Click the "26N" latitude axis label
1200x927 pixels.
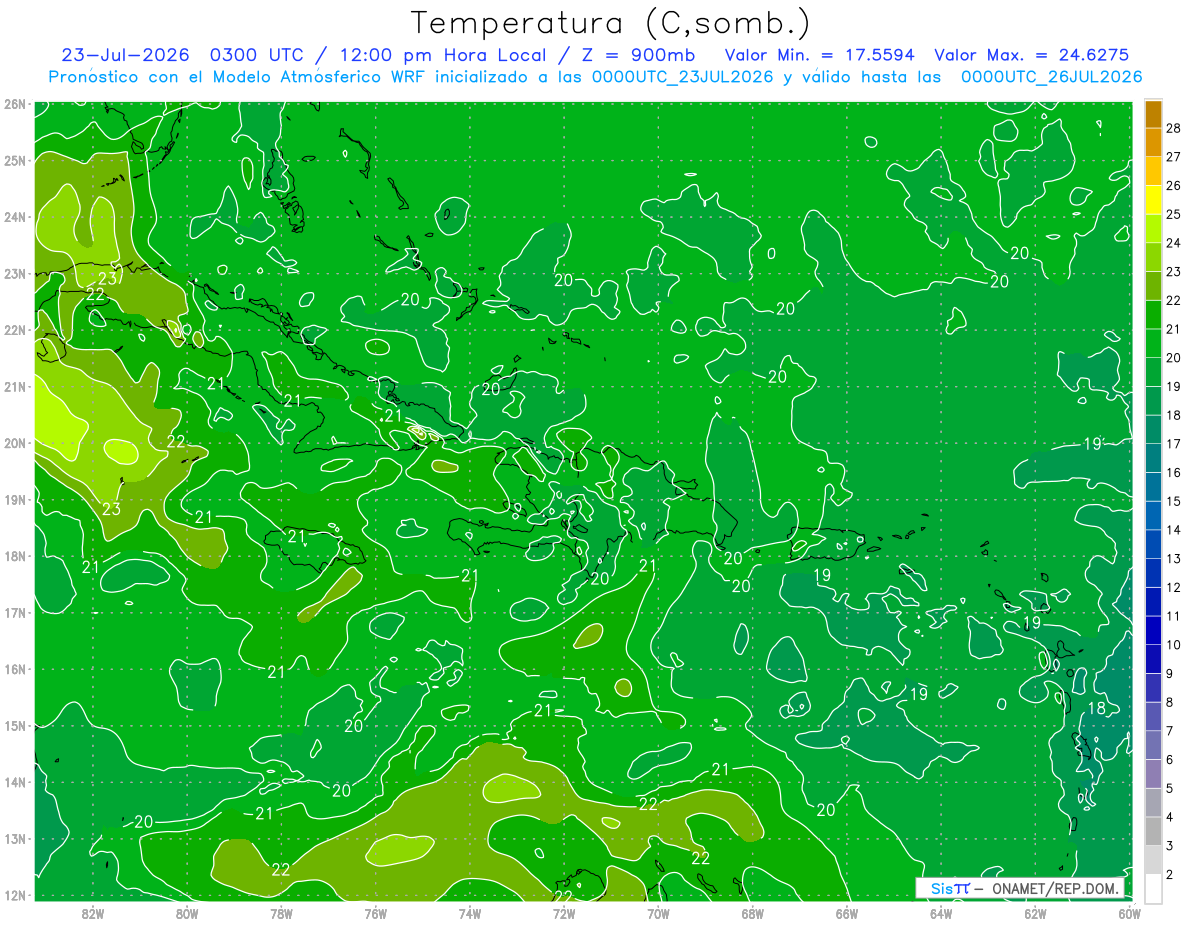click(14, 104)
